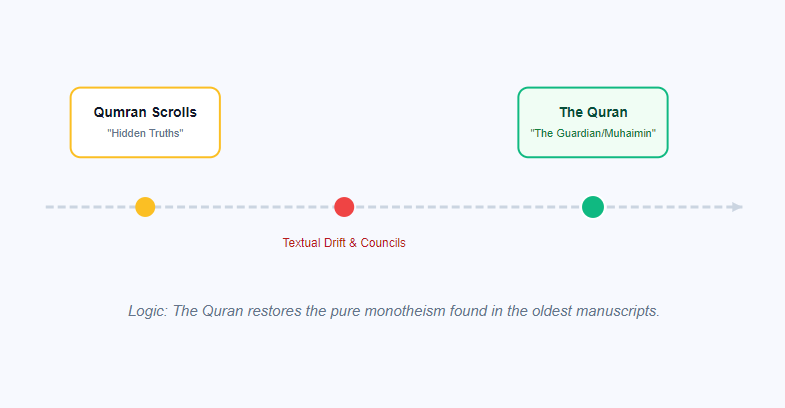
Task: Click "The Guardian/Muhaimin" subtitle text
Action: click(593, 133)
